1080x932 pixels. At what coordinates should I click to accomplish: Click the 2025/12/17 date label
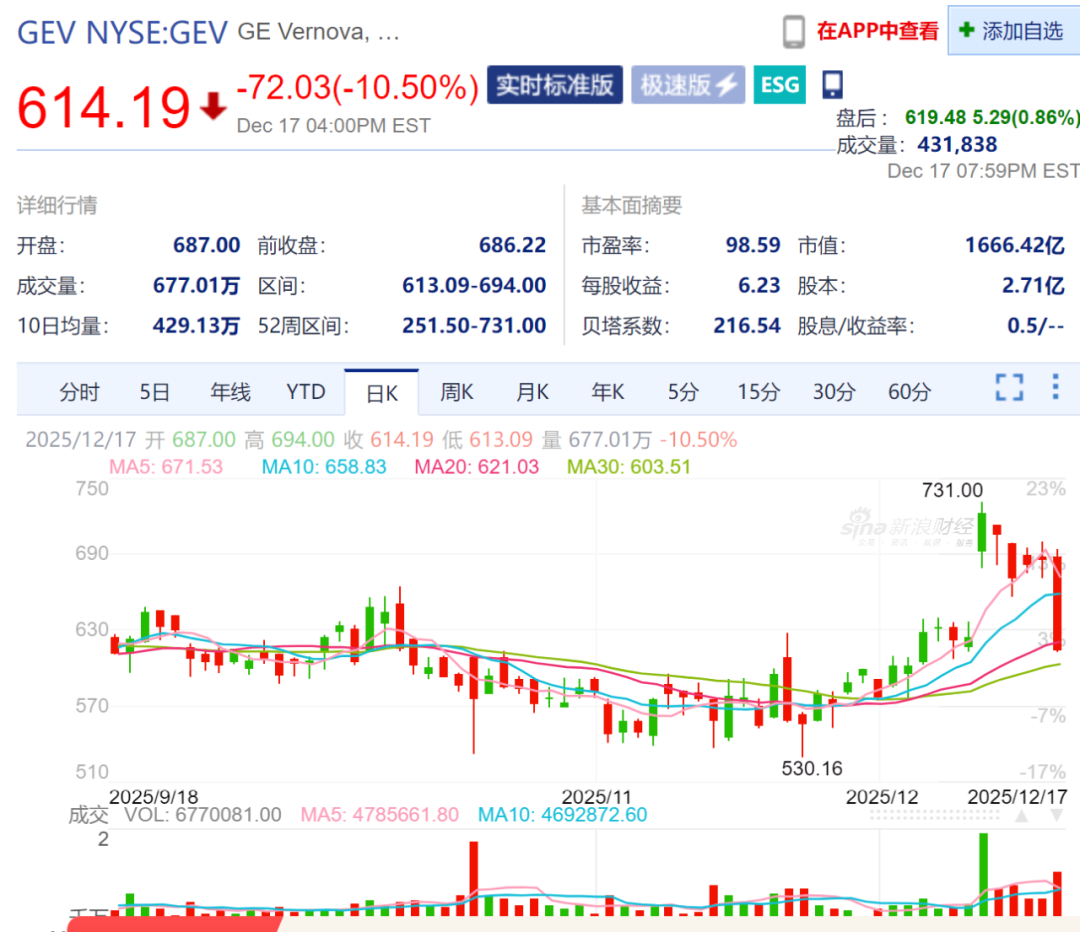[1017, 797]
